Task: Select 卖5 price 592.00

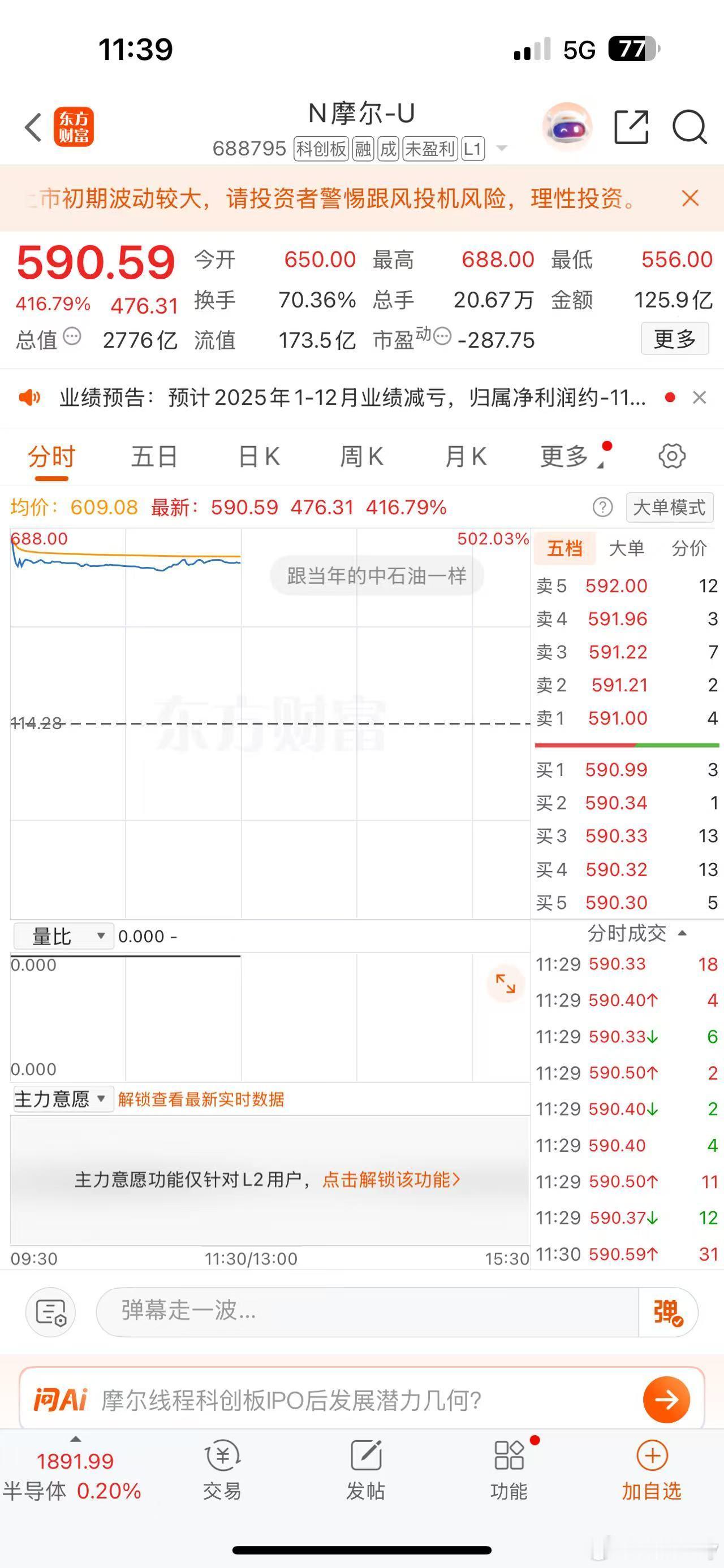Action: pyautogui.click(x=616, y=586)
